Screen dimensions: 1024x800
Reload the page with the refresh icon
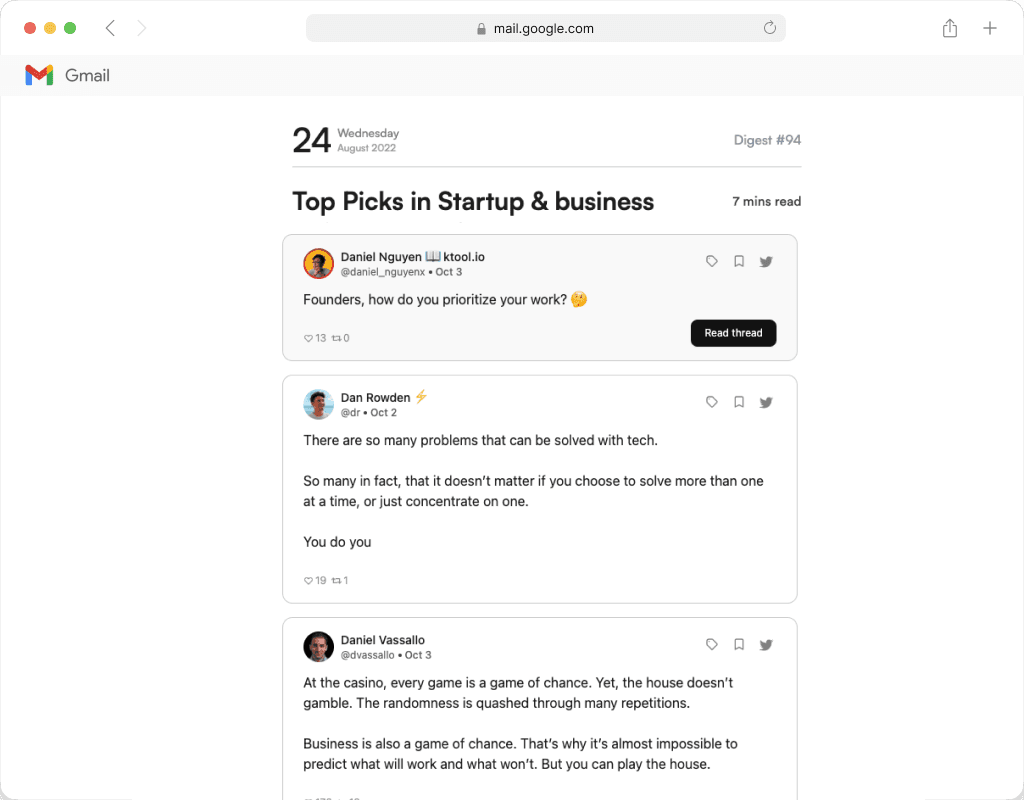[770, 27]
